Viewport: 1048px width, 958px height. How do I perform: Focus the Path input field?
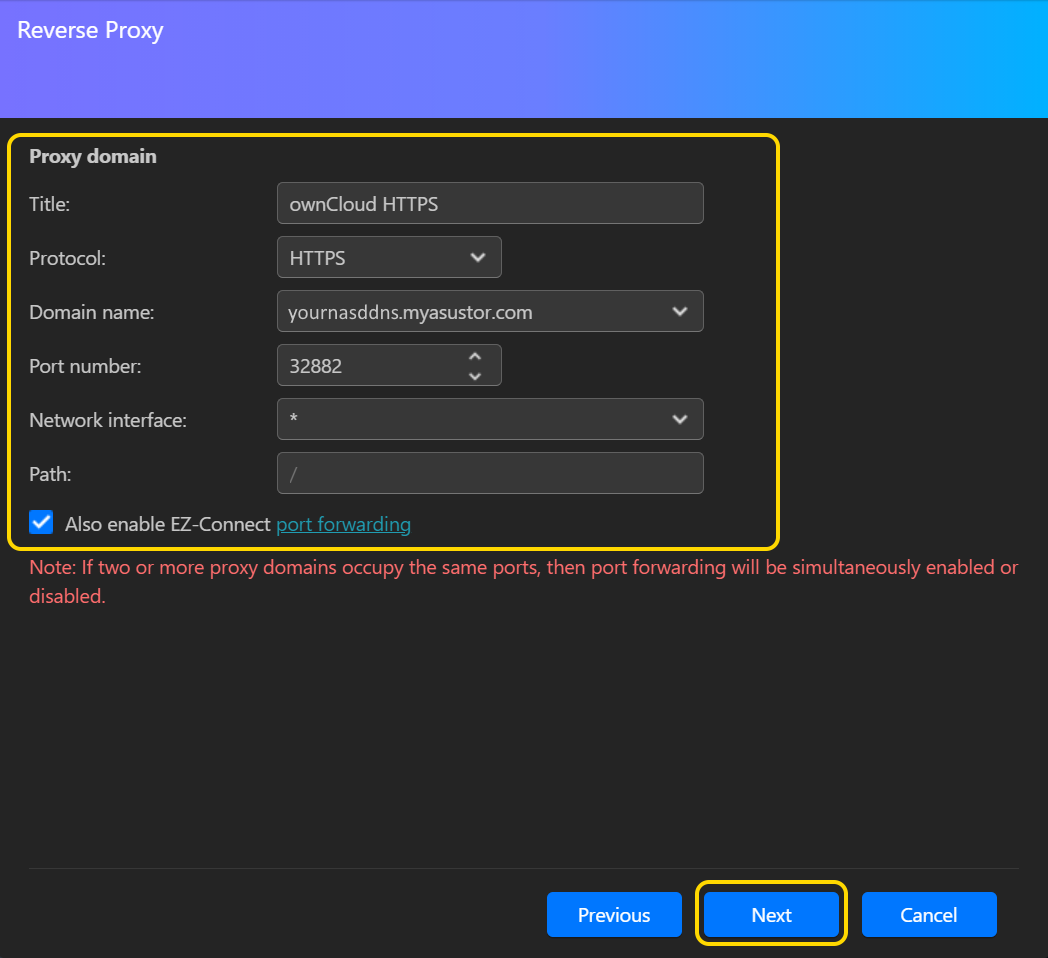[490, 473]
